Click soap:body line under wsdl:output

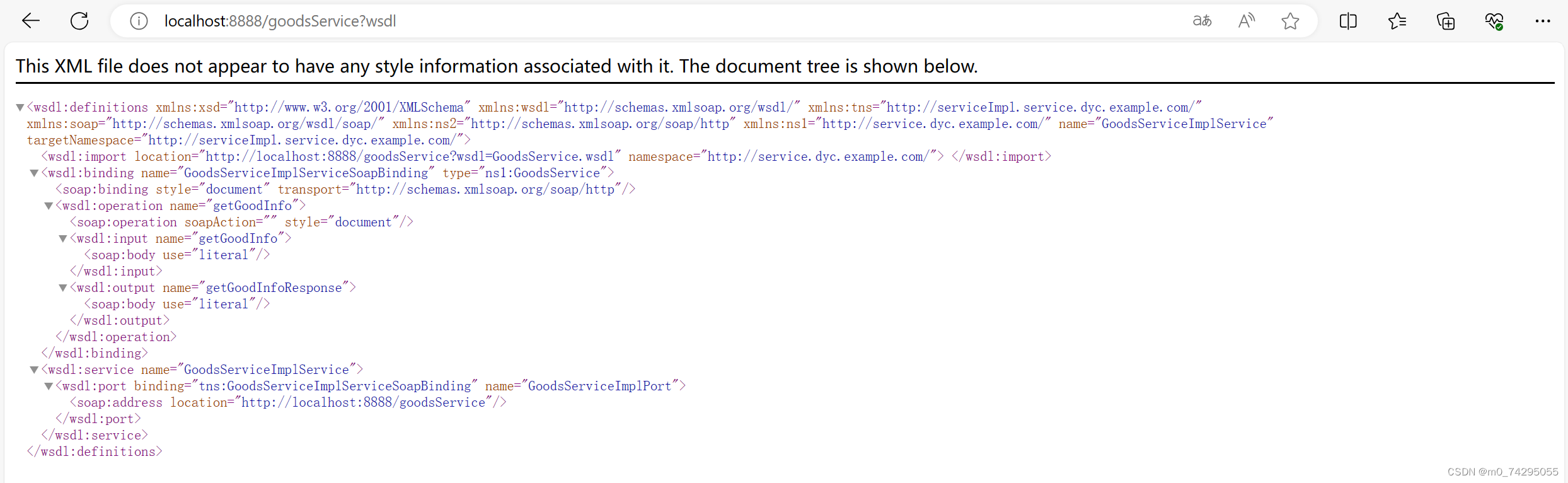[177, 304]
